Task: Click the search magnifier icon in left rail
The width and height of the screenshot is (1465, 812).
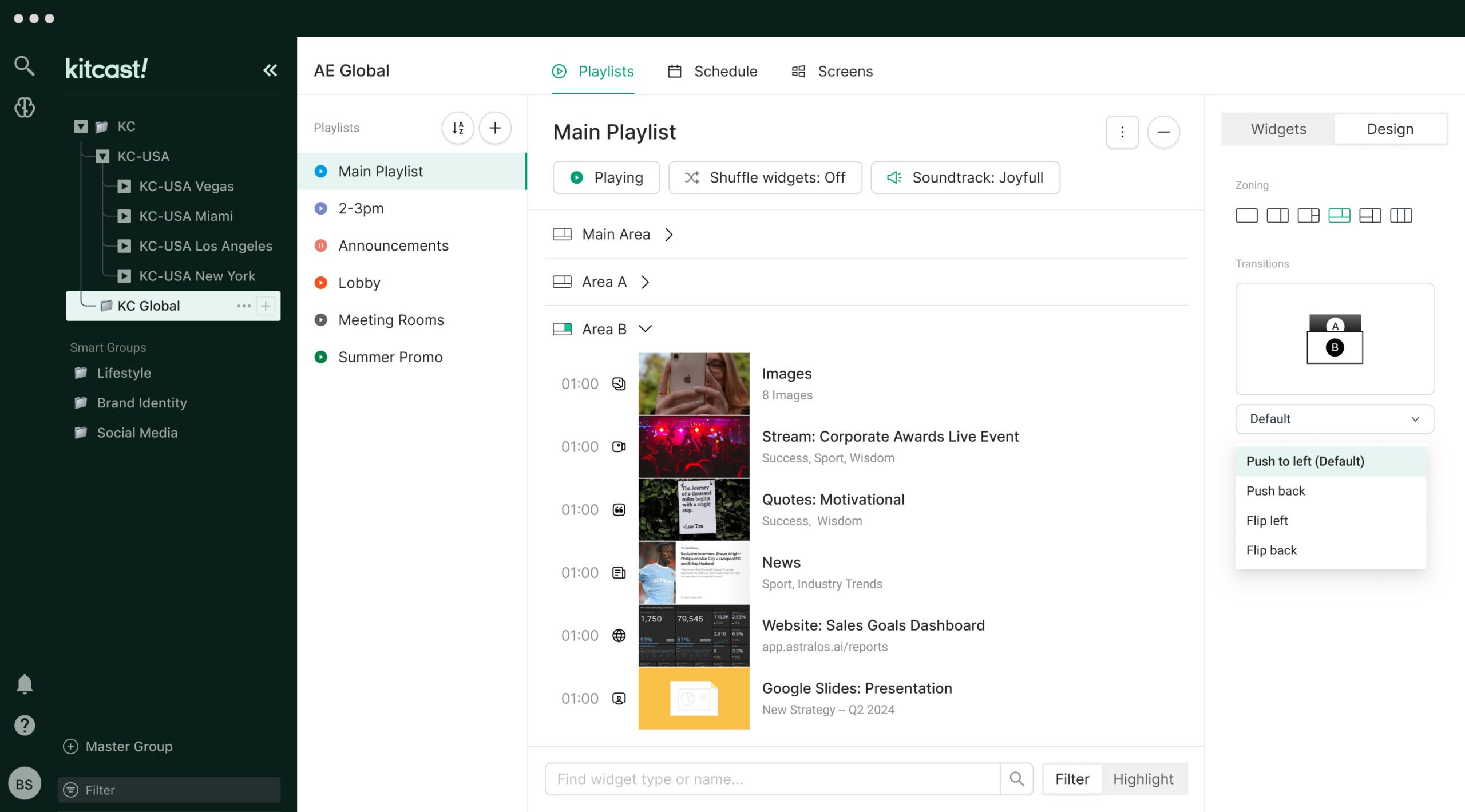Action: (24, 66)
